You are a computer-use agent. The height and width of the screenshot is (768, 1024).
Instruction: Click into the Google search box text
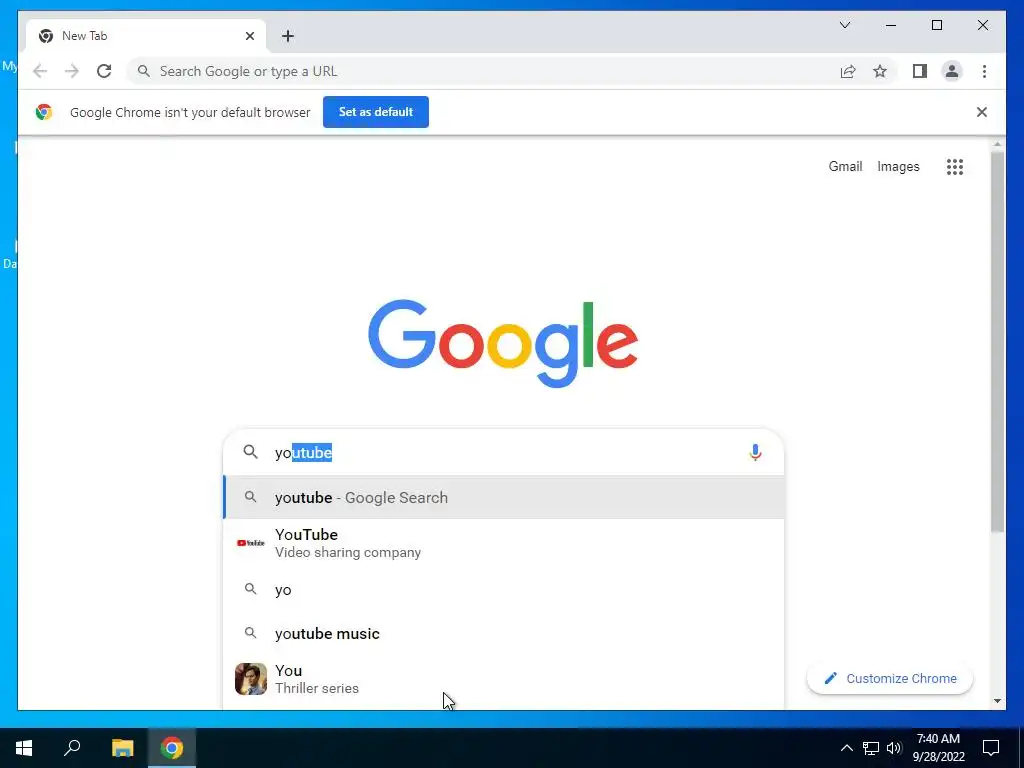tap(506, 453)
